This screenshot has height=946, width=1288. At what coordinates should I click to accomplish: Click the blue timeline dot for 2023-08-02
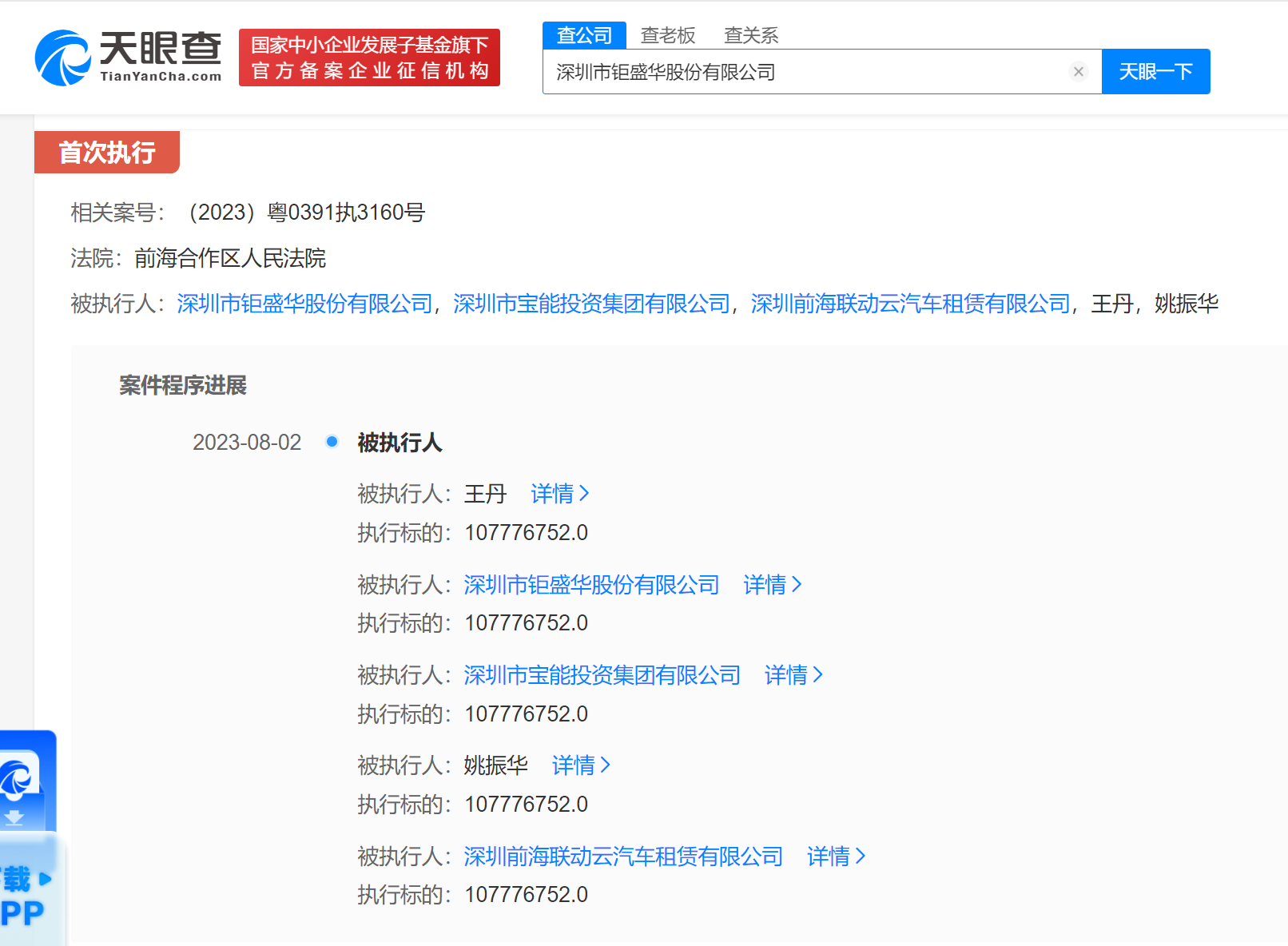[332, 442]
